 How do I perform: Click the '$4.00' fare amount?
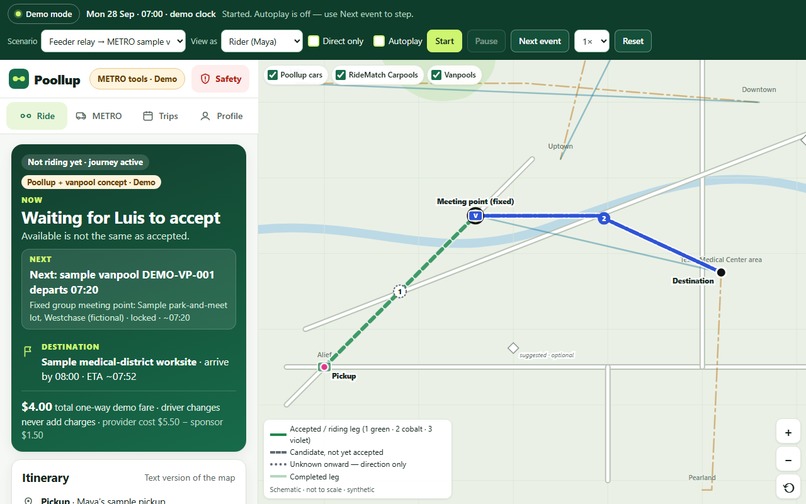tap(36, 407)
